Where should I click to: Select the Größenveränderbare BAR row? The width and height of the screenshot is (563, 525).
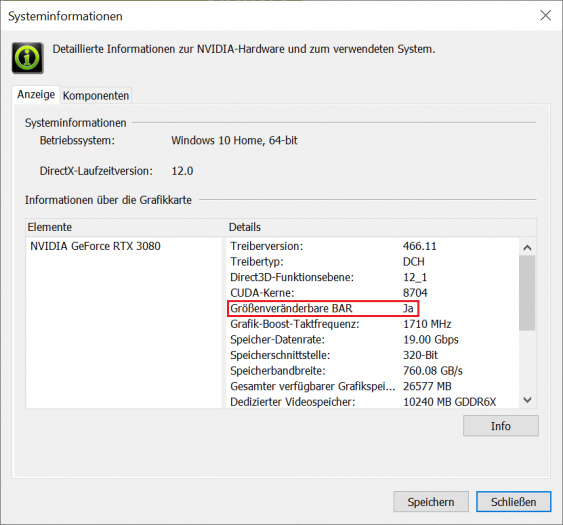coord(373,308)
